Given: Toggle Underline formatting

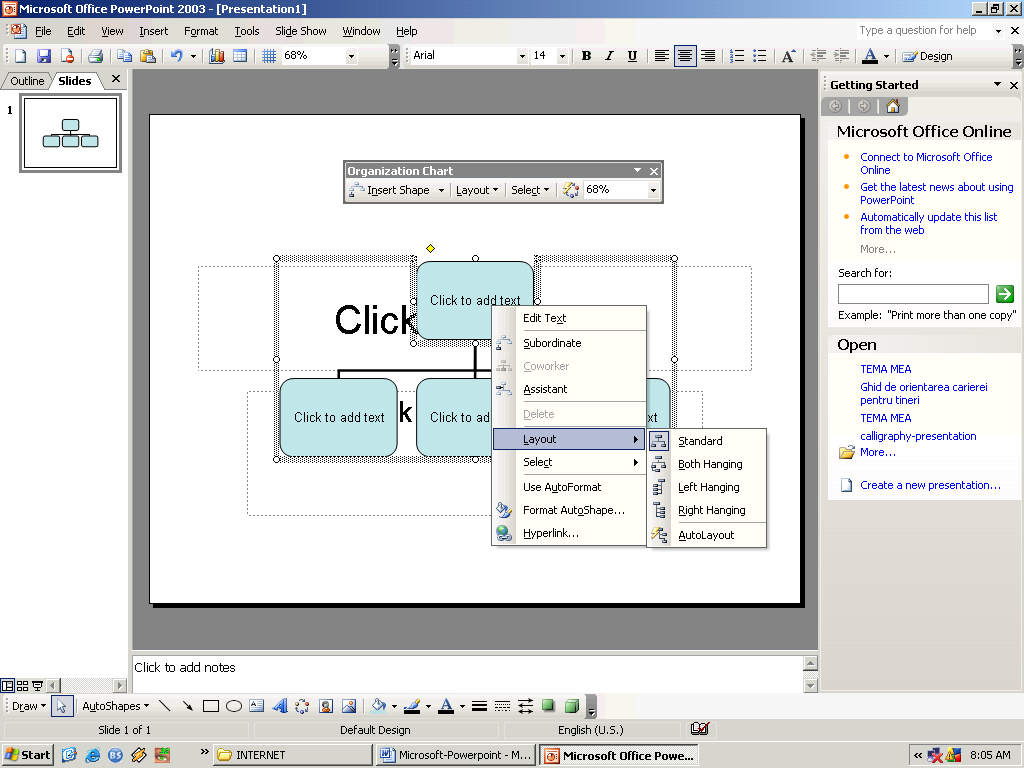Looking at the screenshot, I should coord(632,56).
